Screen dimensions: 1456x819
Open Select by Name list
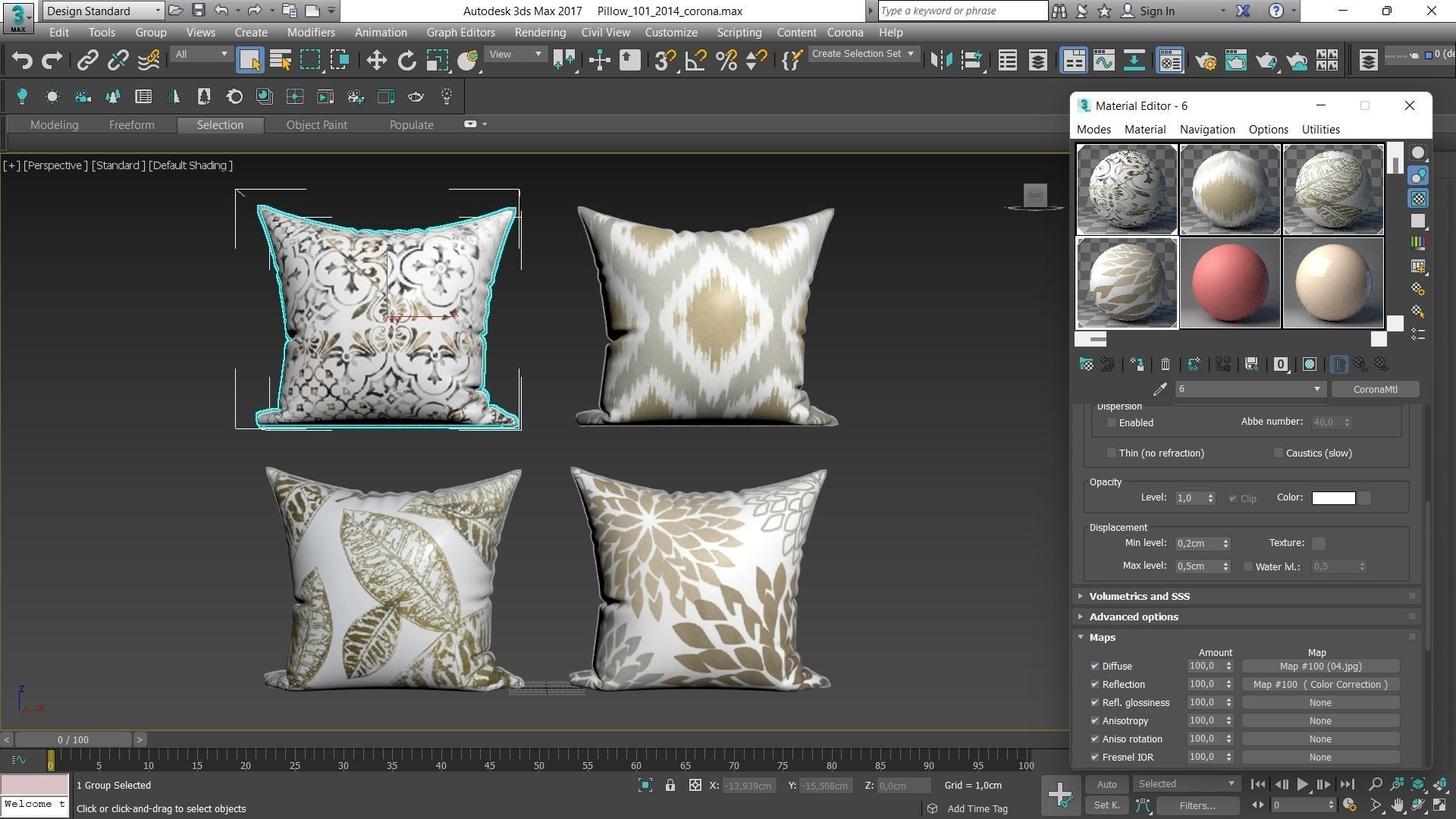(280, 60)
